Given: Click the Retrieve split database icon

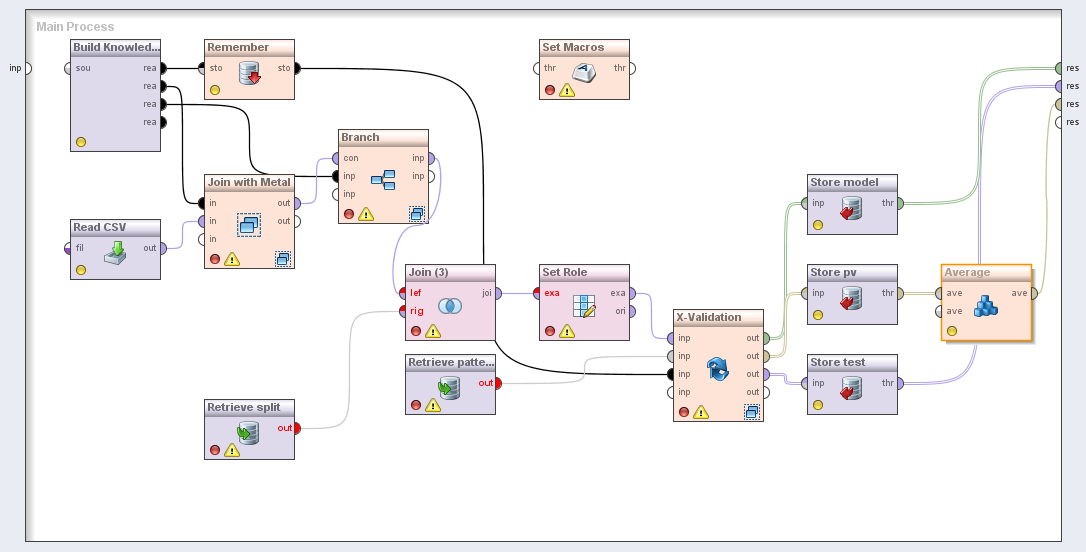Looking at the screenshot, I should coord(248,432).
